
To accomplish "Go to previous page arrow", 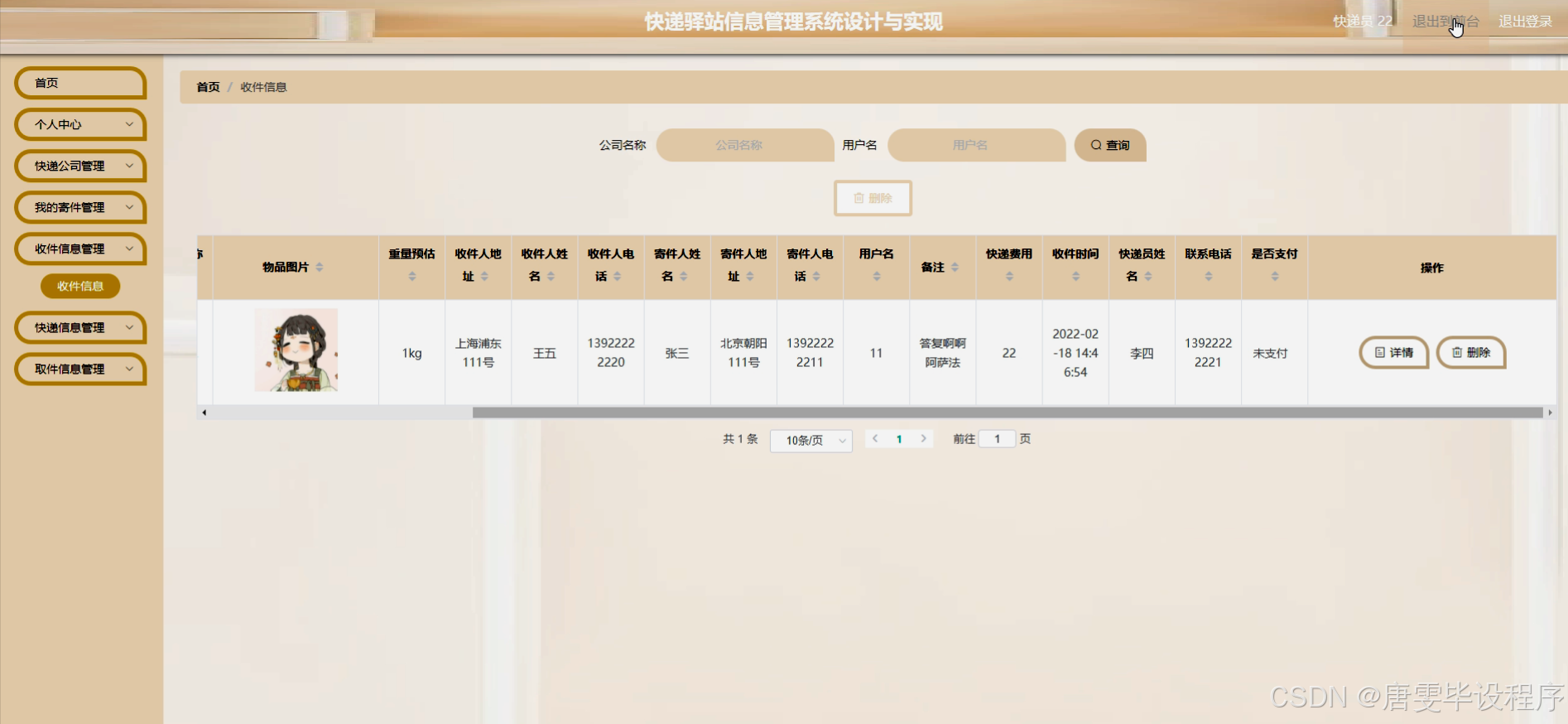I will (x=875, y=439).
